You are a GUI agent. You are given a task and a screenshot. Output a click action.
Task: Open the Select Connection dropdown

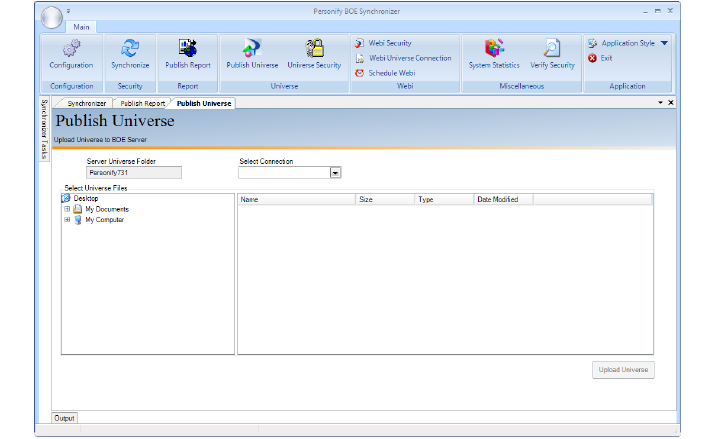coord(335,172)
